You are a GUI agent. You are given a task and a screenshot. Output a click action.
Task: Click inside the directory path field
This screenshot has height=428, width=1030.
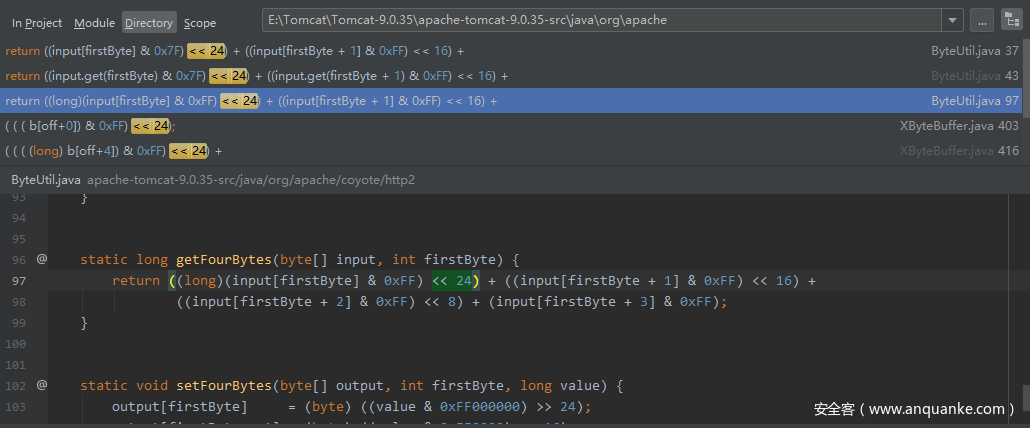pyautogui.click(x=600, y=21)
